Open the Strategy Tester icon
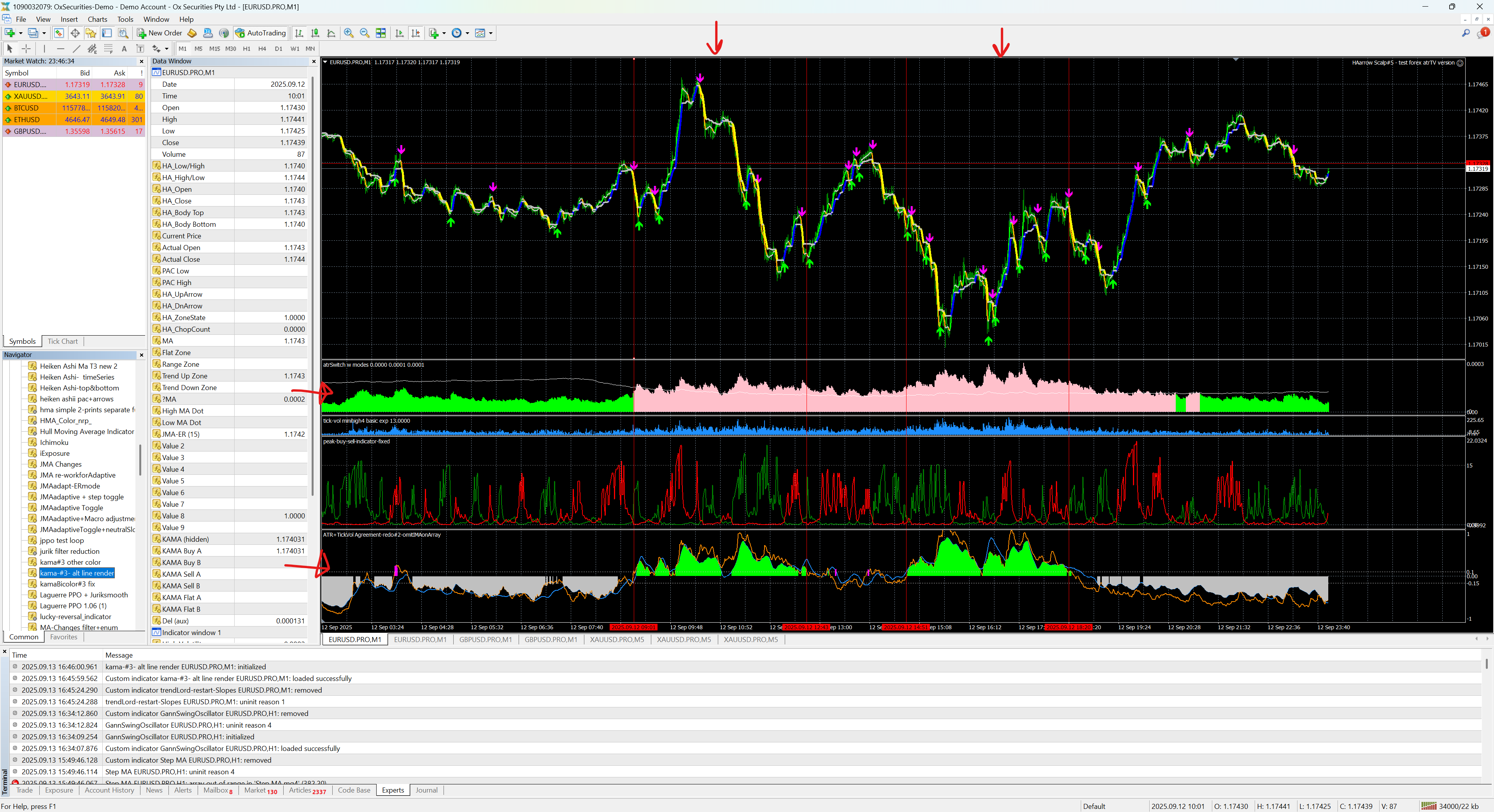 pyautogui.click(x=123, y=33)
